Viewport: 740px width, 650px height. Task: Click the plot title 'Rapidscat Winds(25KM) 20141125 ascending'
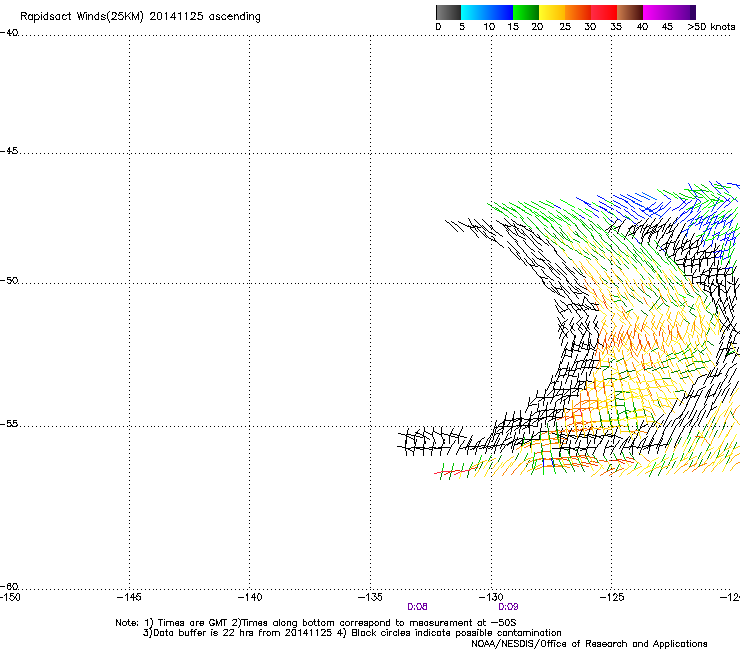140,17
